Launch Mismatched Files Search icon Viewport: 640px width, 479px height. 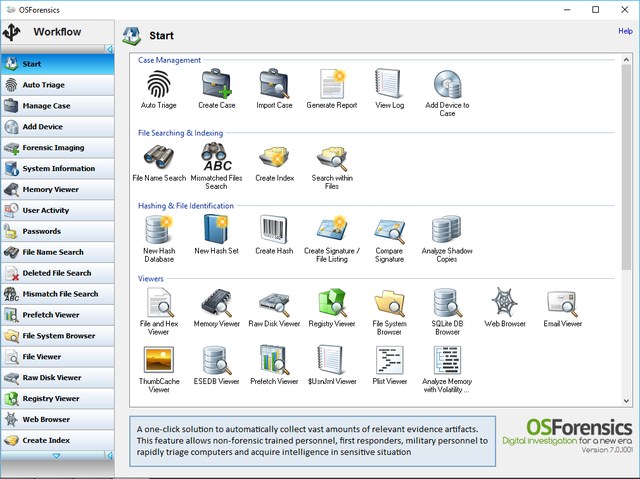coord(216,157)
